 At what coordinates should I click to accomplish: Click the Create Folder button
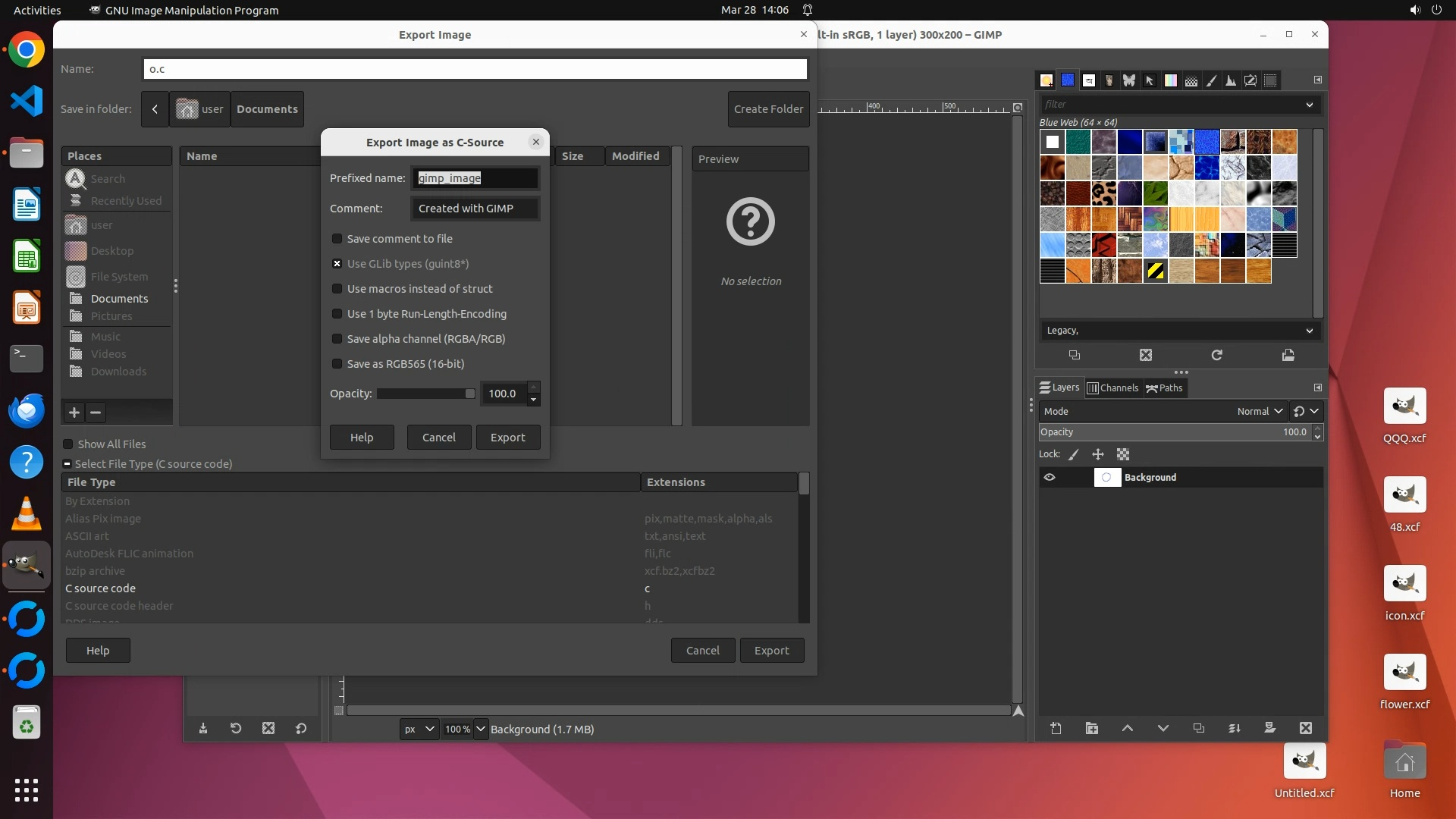click(x=768, y=109)
